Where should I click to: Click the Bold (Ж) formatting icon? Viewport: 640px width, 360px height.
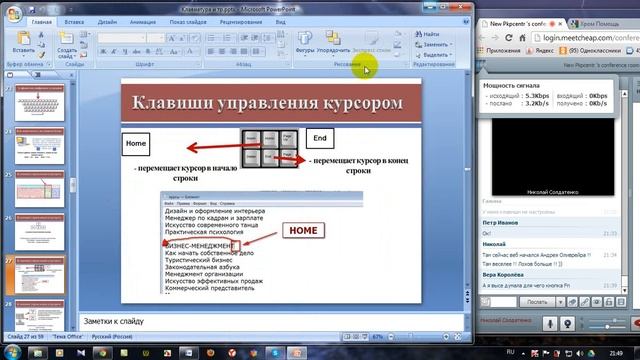click(104, 52)
